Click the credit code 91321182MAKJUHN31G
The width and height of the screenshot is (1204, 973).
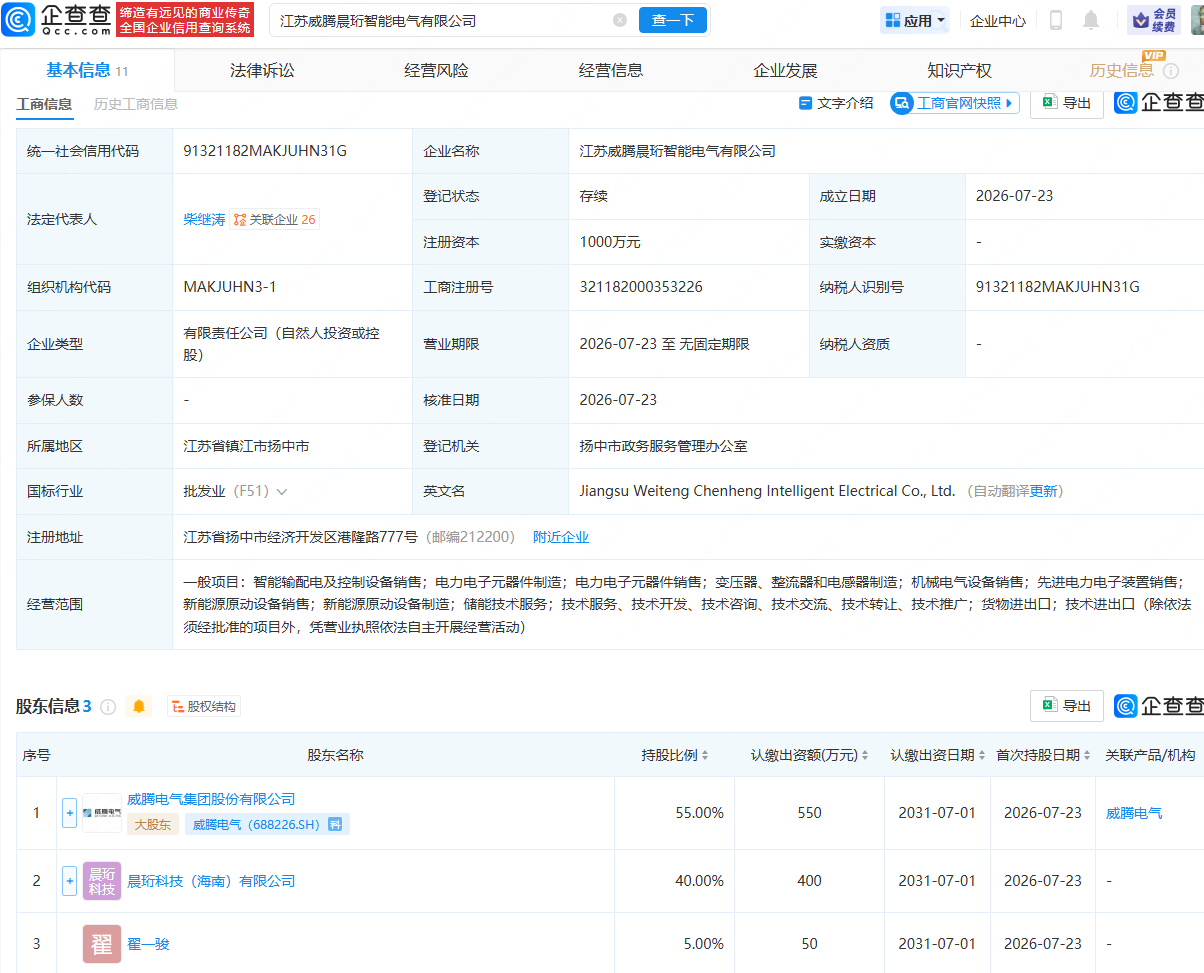pyautogui.click(x=265, y=151)
